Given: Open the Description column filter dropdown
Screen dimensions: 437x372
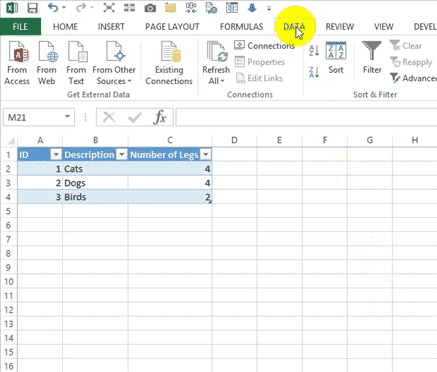Looking at the screenshot, I should point(122,155).
